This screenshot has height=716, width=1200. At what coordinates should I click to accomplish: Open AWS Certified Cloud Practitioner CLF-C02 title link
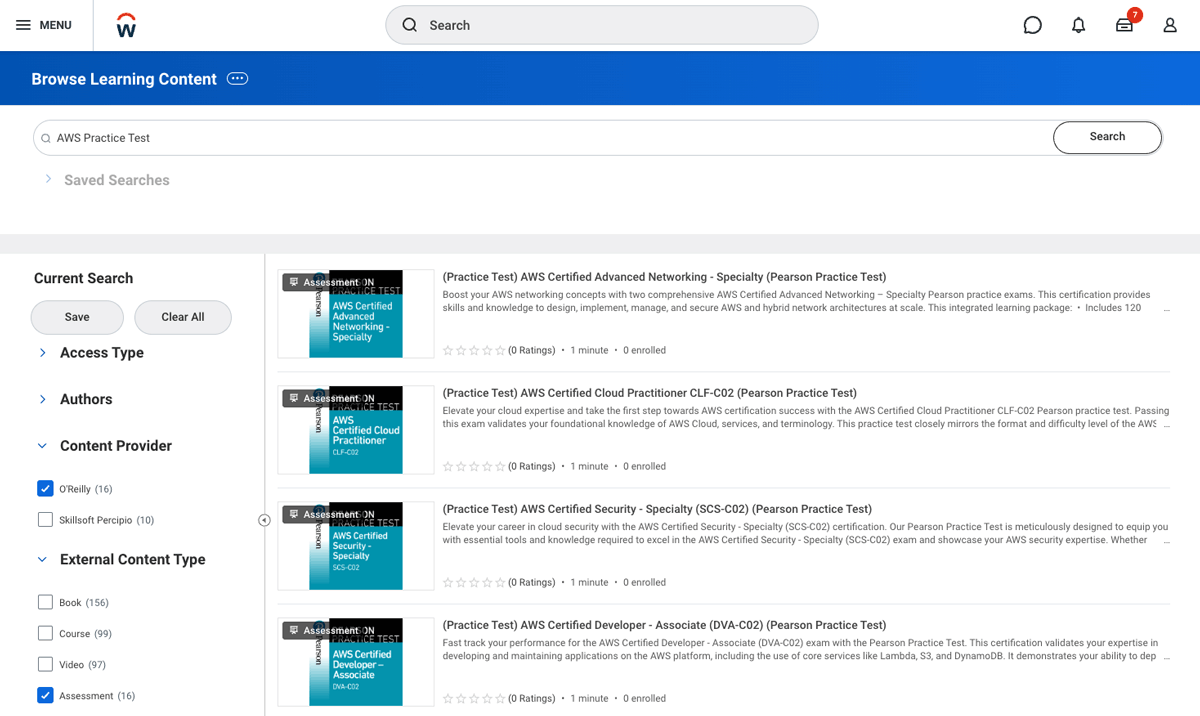point(650,393)
